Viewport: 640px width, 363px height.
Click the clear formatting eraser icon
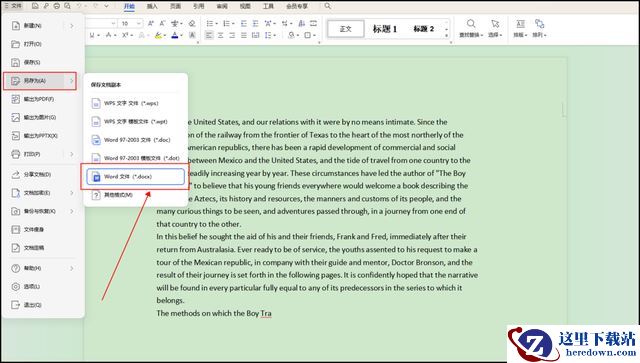point(192,24)
